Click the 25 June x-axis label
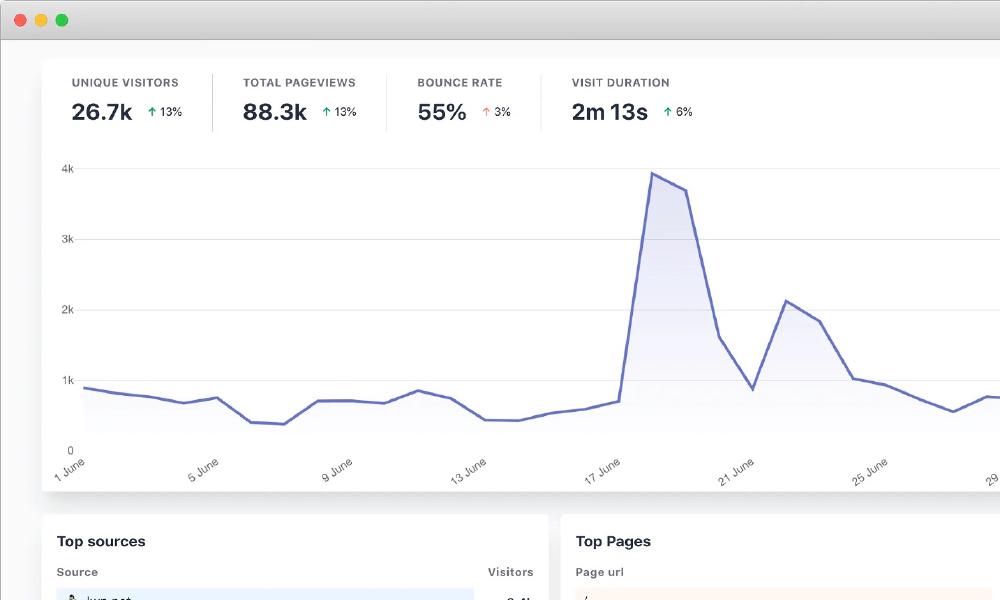This screenshot has height=600, width=1000. [x=870, y=471]
